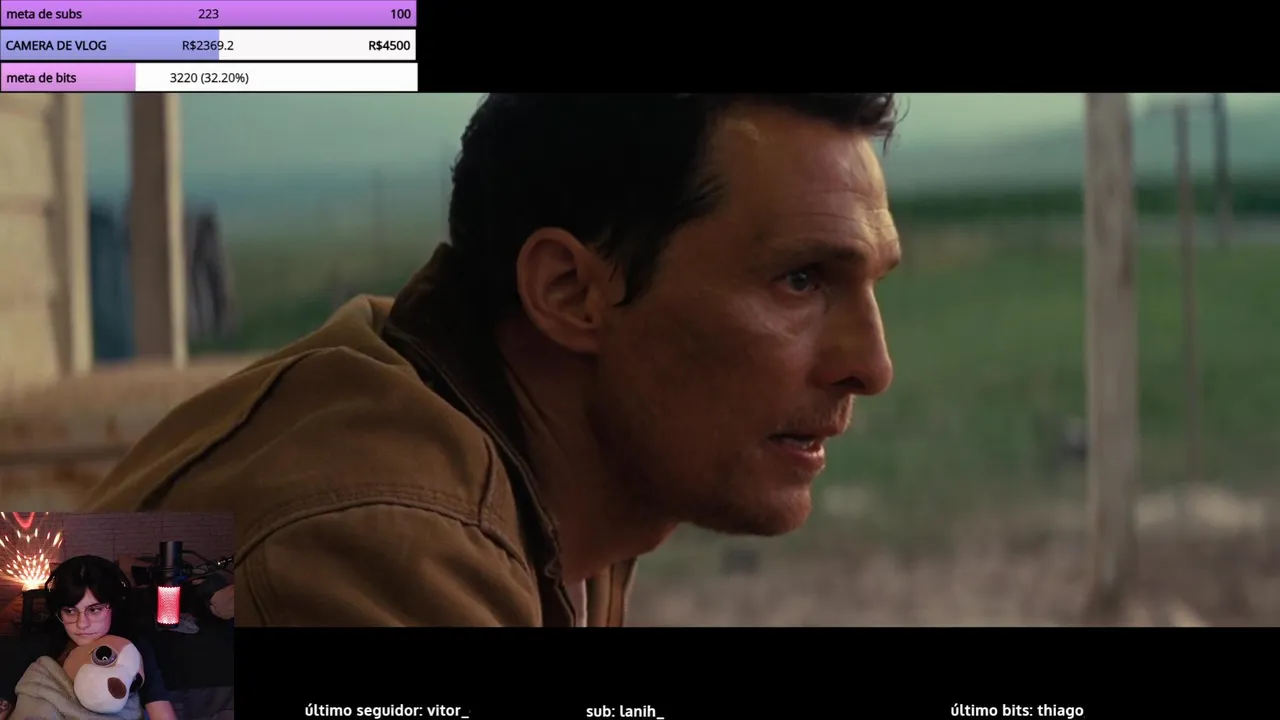Click the CAMERA DE VLOG donation bar

pos(208,45)
